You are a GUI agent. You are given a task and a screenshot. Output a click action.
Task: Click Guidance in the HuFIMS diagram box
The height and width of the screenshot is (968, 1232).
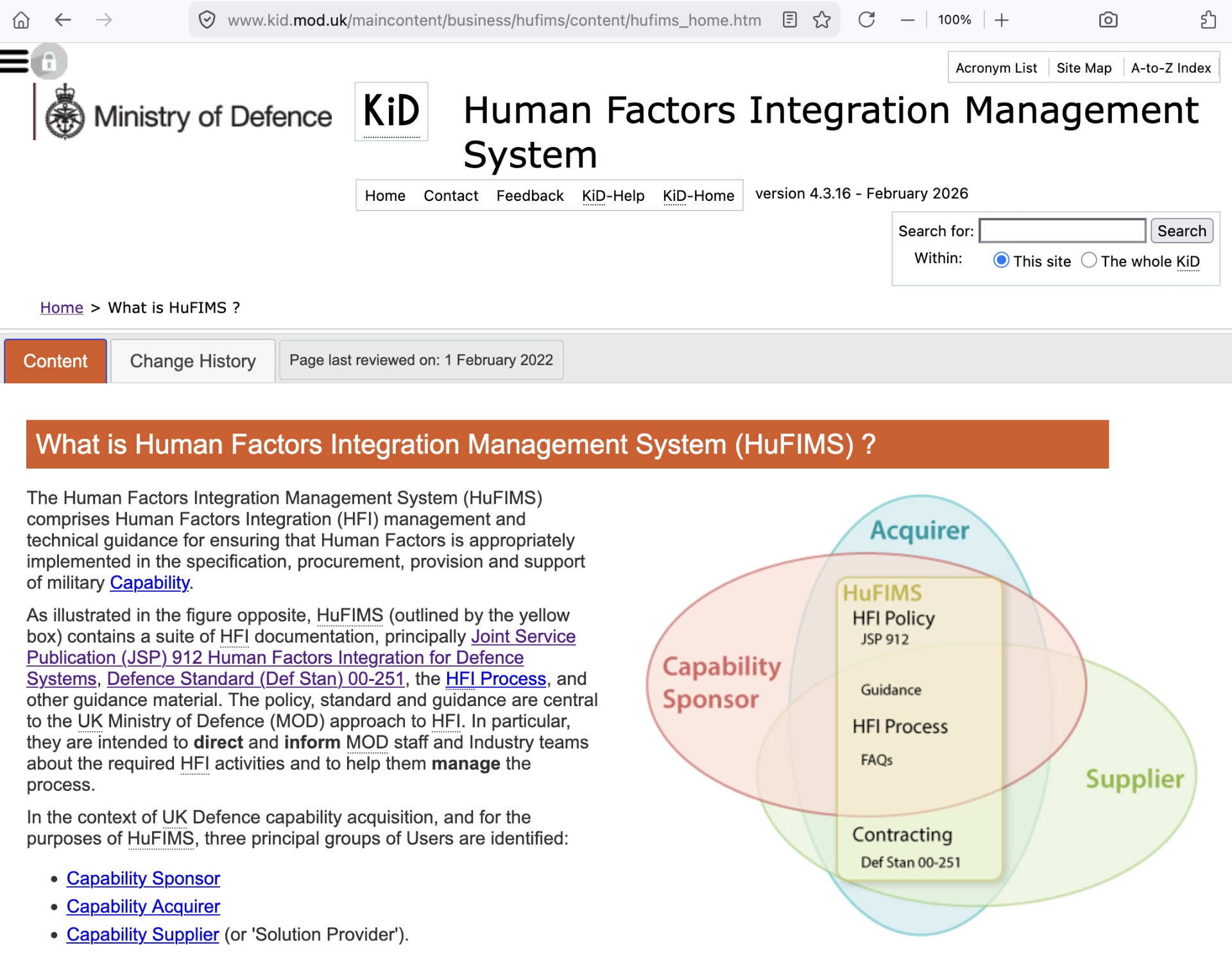click(x=891, y=690)
